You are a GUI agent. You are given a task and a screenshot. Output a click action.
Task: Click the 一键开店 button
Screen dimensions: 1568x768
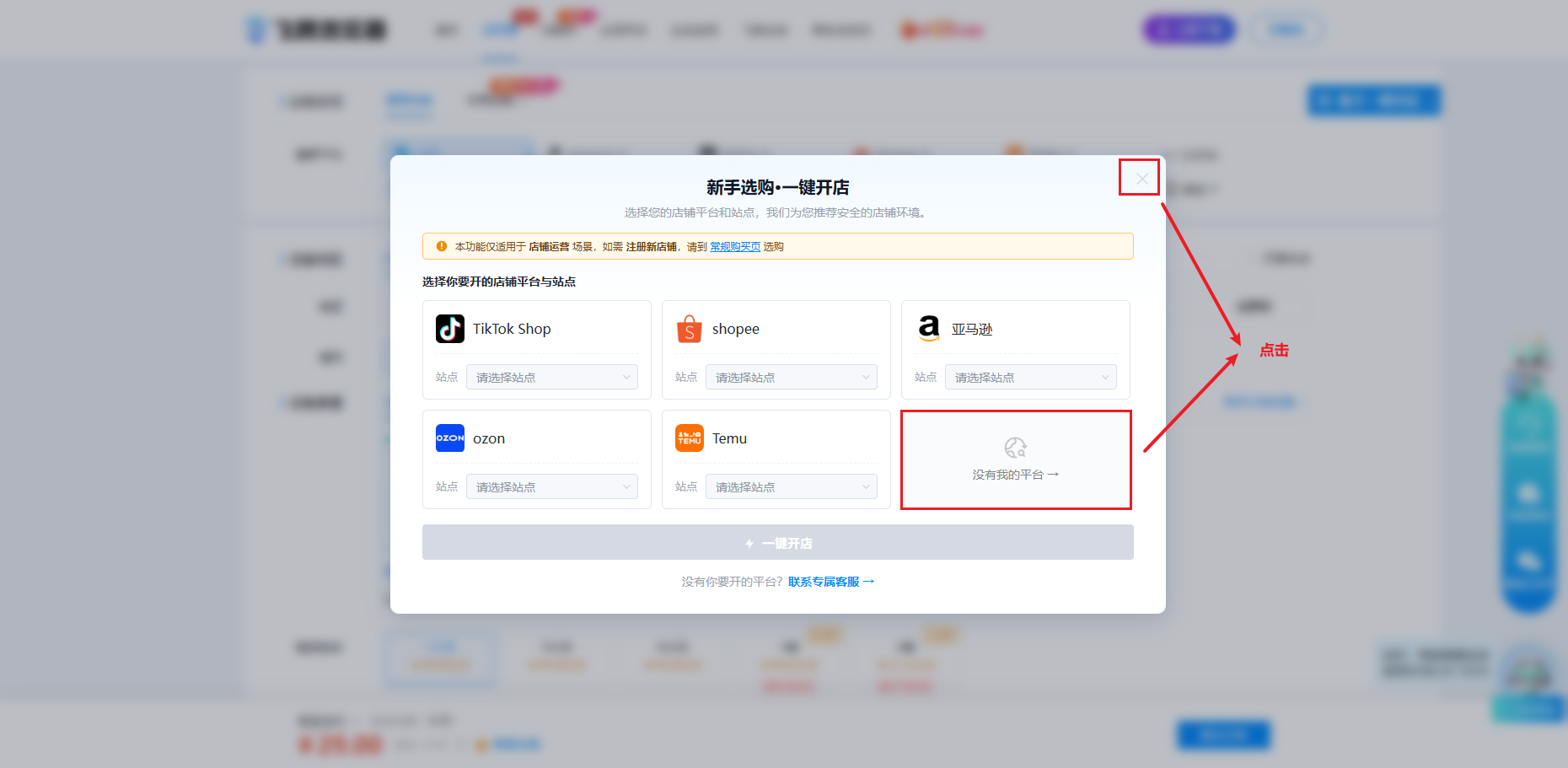pos(778,542)
